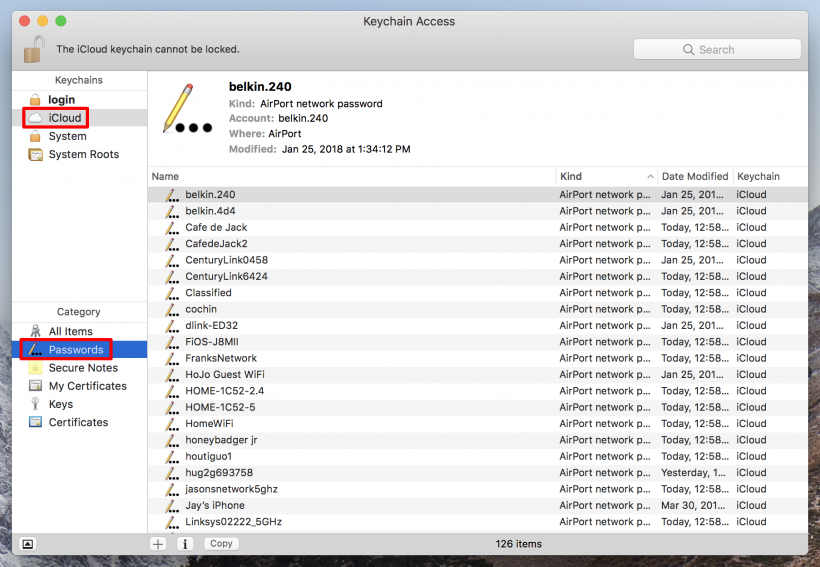This screenshot has height=567, width=820.
Task: Select the CafedeJack2 row
Action: click(x=477, y=244)
